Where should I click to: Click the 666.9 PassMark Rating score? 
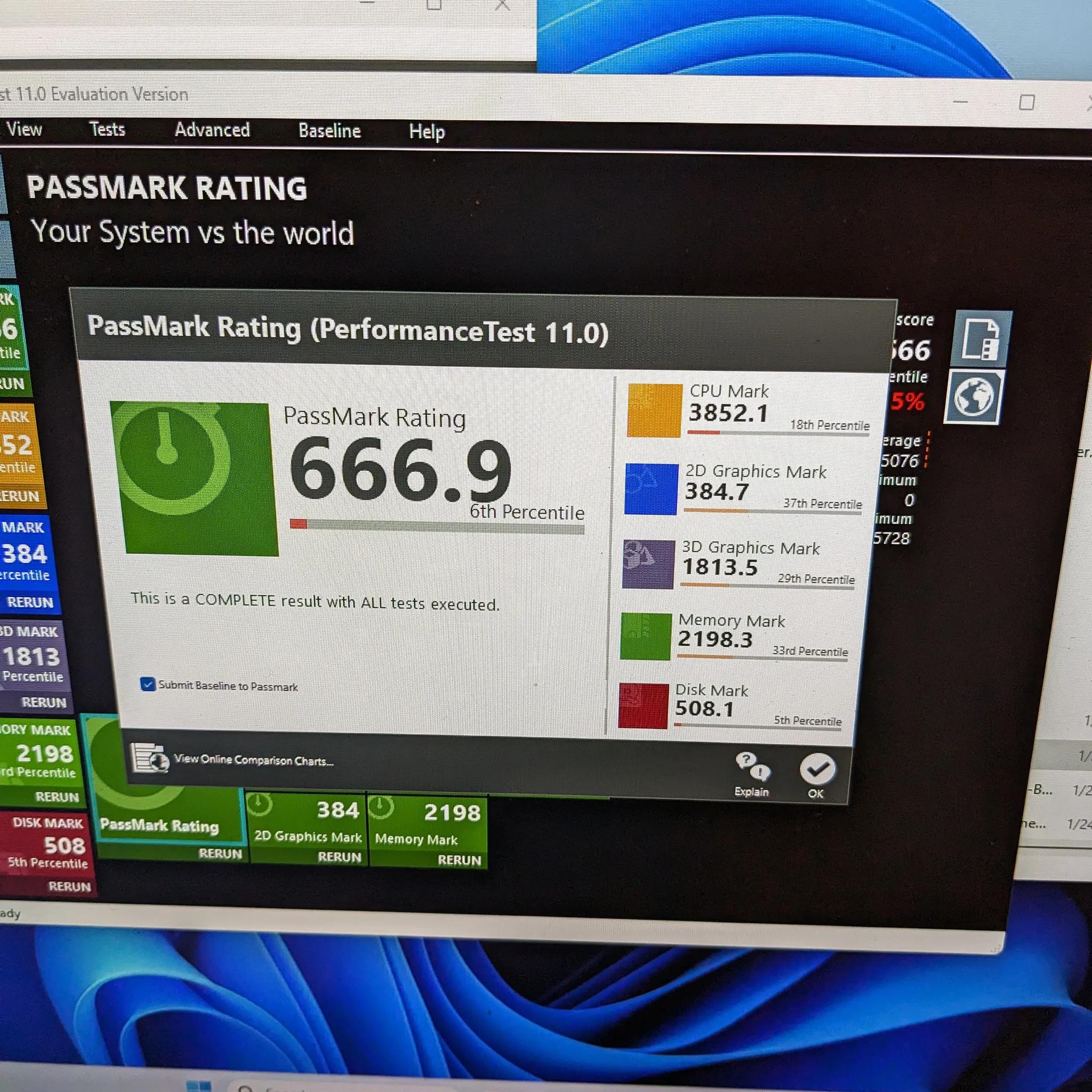click(x=400, y=470)
